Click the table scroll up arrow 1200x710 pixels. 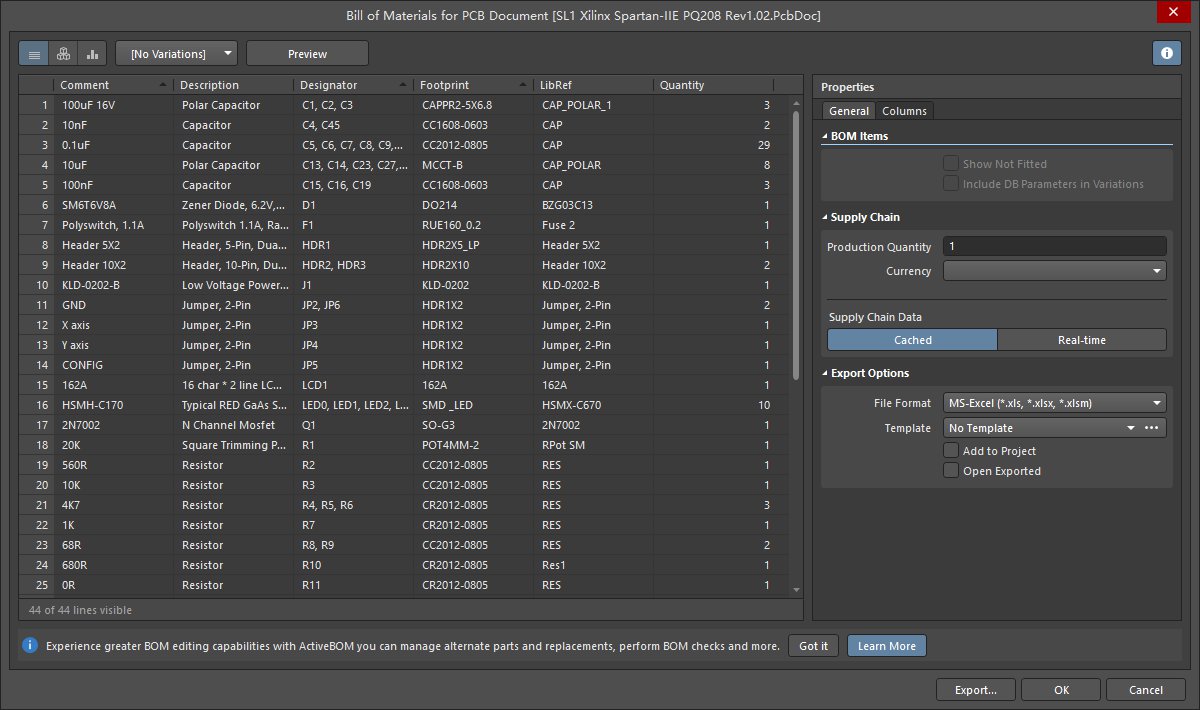(797, 102)
